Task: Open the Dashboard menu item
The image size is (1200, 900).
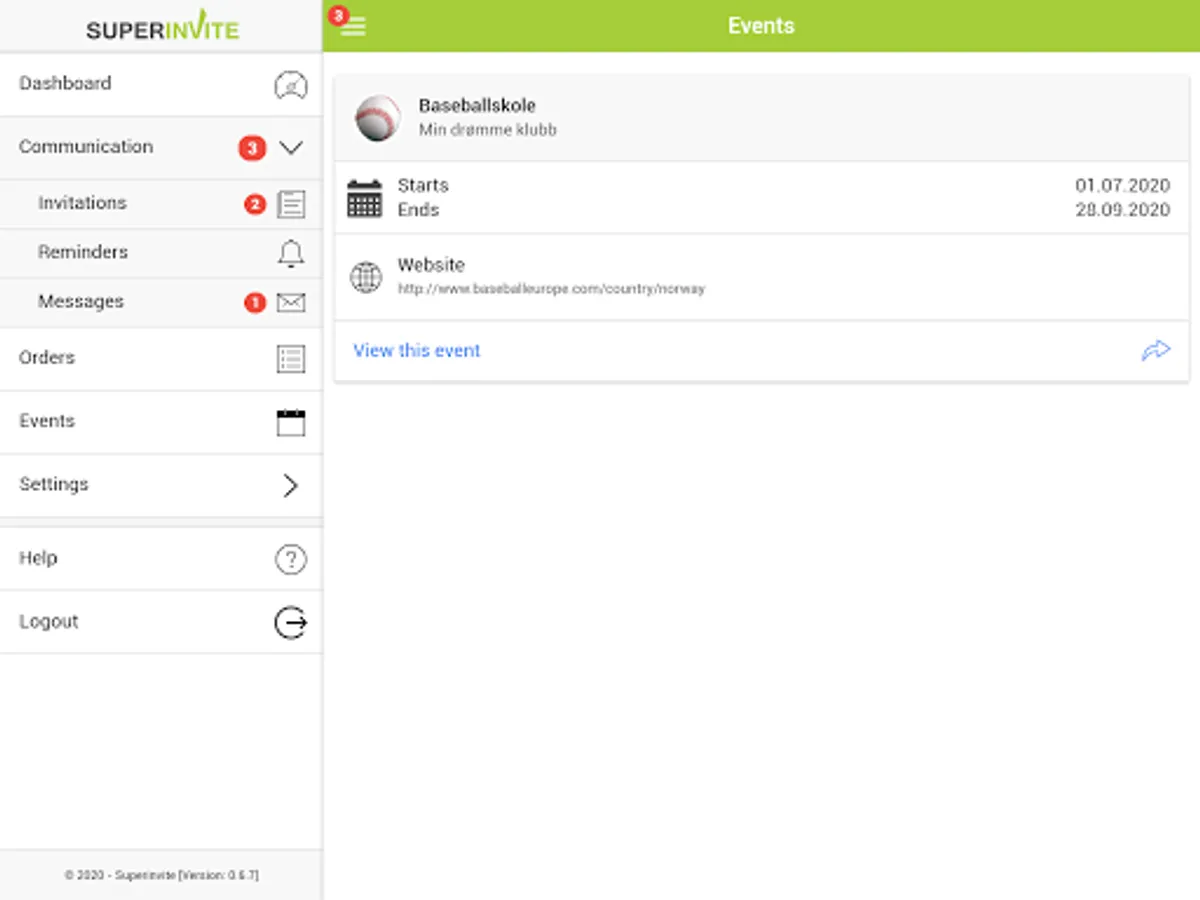Action: pyautogui.click(x=161, y=84)
